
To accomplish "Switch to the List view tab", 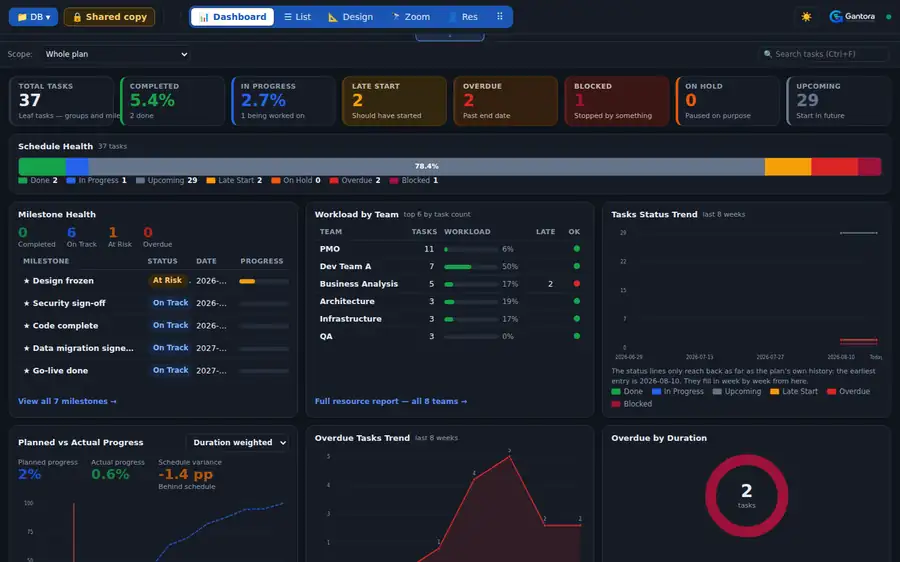I will pyautogui.click(x=297, y=17).
